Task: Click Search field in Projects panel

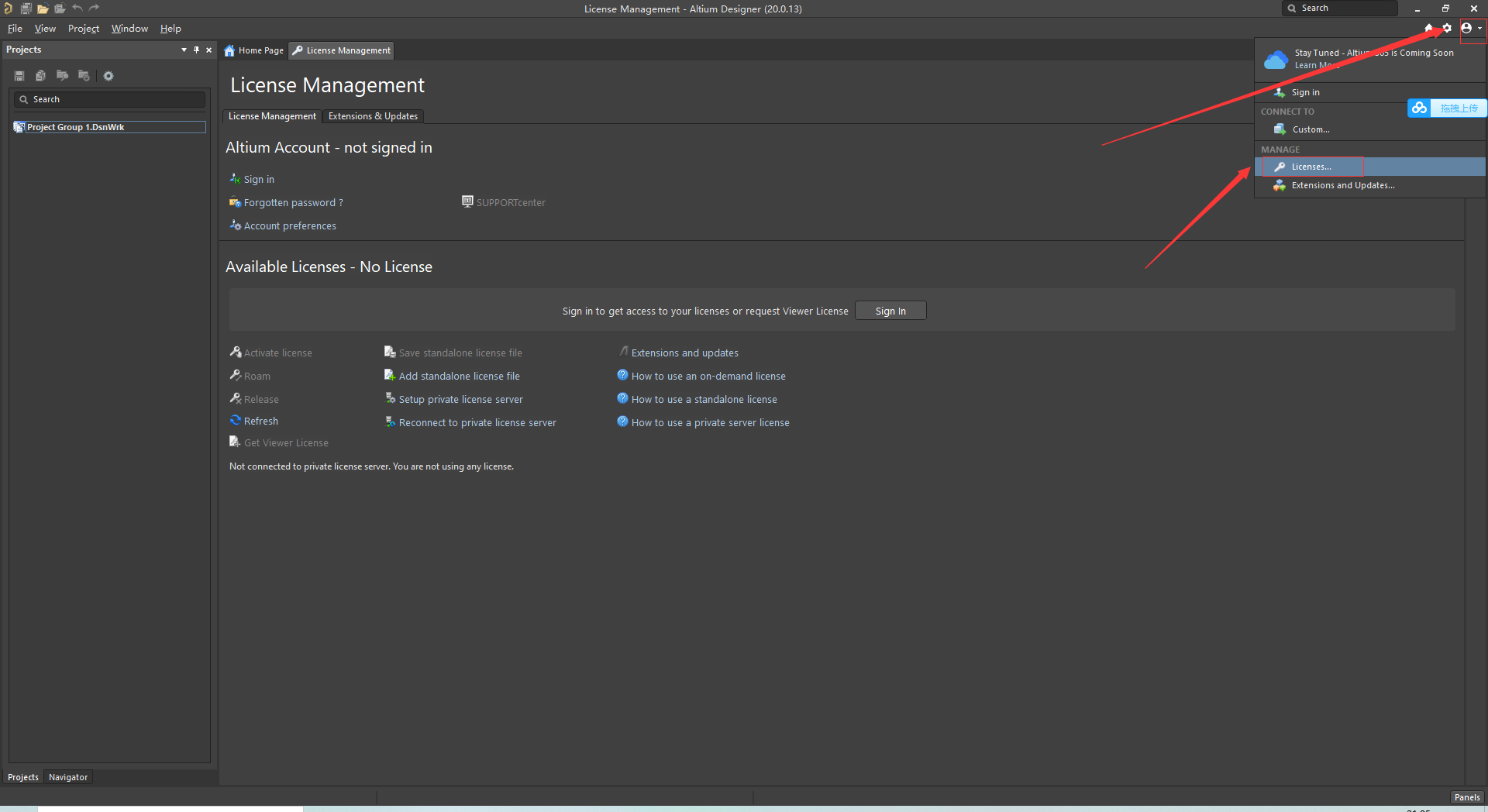Action: [109, 99]
